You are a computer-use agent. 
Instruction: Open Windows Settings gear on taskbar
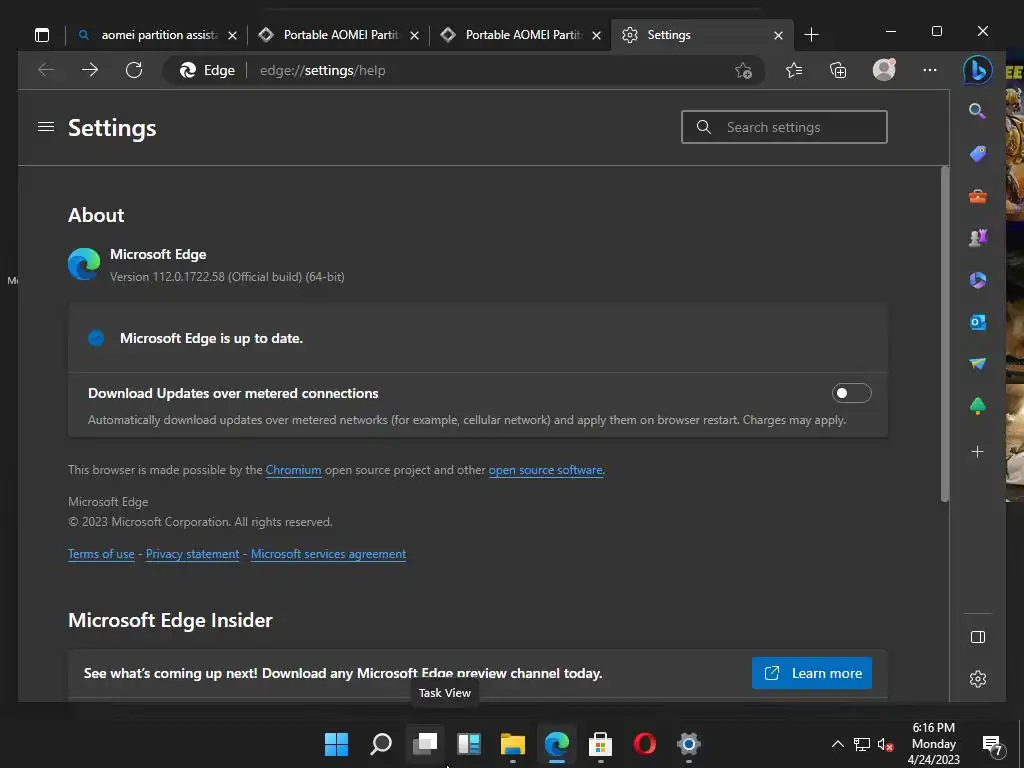tap(688, 744)
